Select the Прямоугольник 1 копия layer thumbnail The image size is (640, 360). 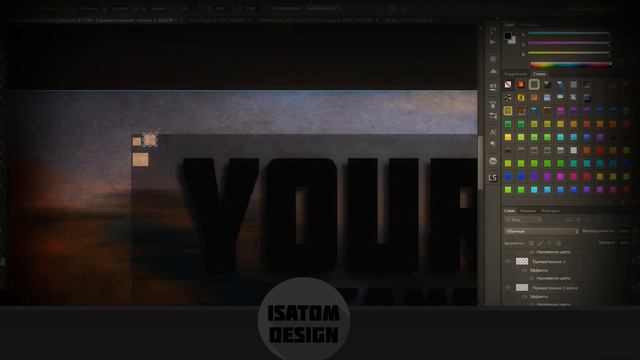tap(522, 288)
